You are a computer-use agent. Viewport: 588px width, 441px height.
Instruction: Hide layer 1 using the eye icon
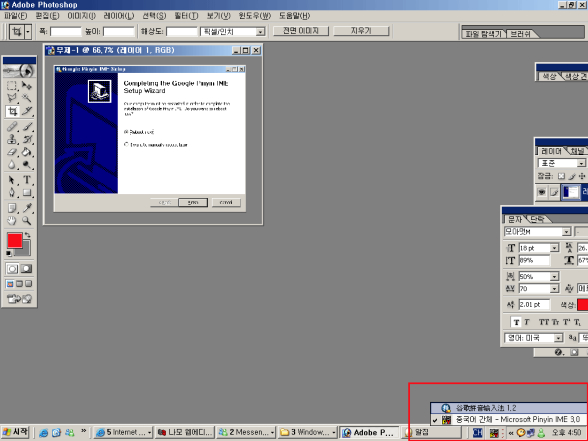[542, 192]
